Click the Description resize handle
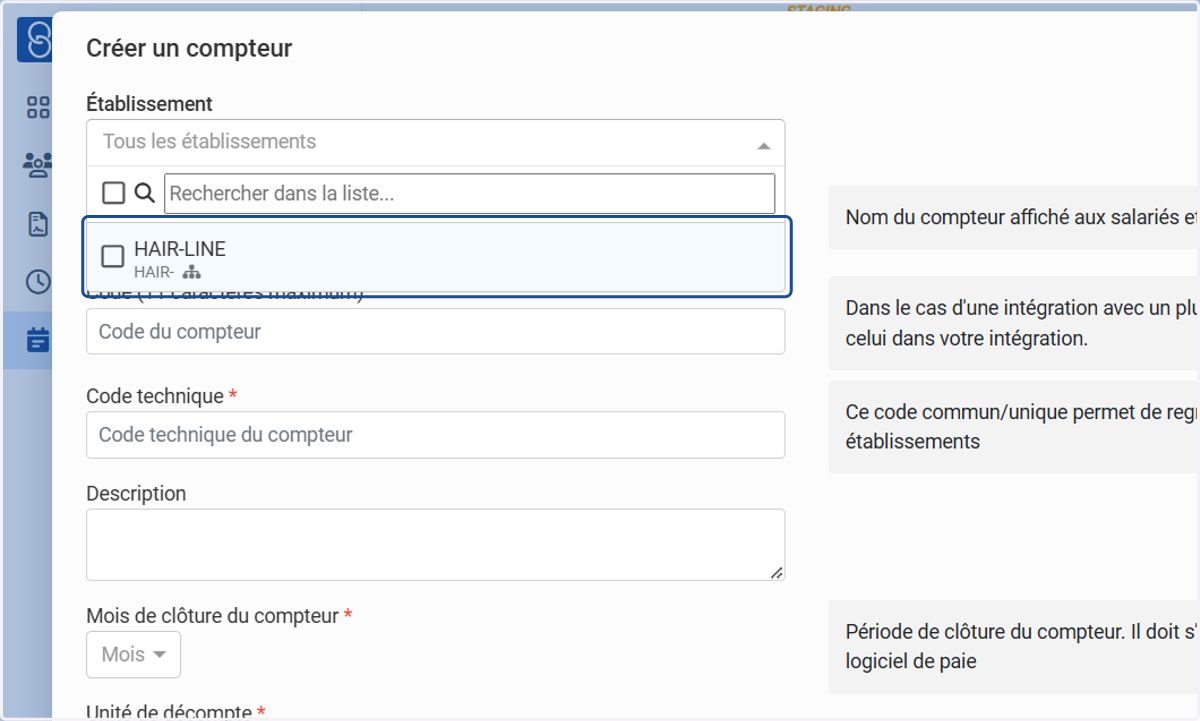1200x721 pixels. tap(777, 572)
